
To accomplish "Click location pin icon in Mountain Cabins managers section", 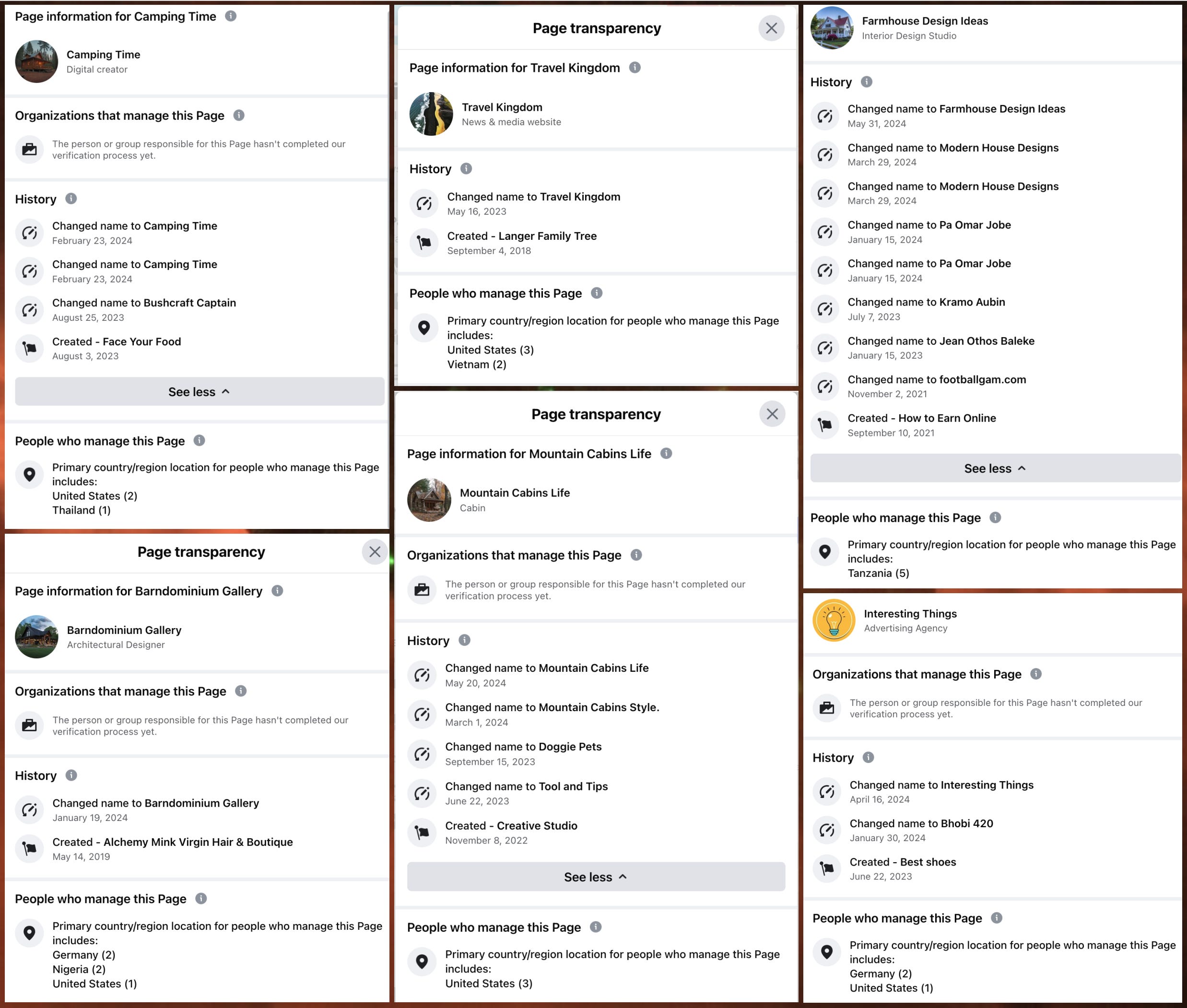I will click(x=422, y=961).
